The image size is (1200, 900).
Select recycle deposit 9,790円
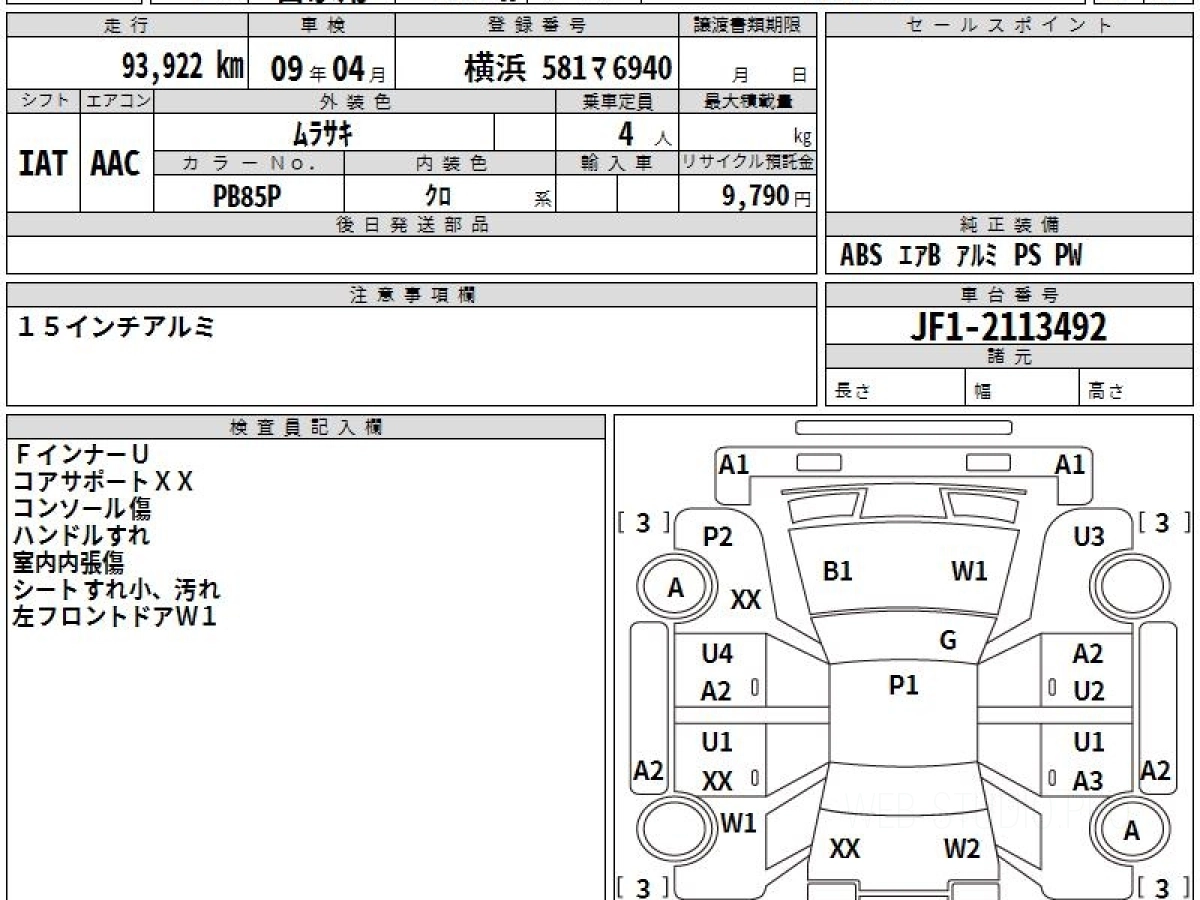767,196
